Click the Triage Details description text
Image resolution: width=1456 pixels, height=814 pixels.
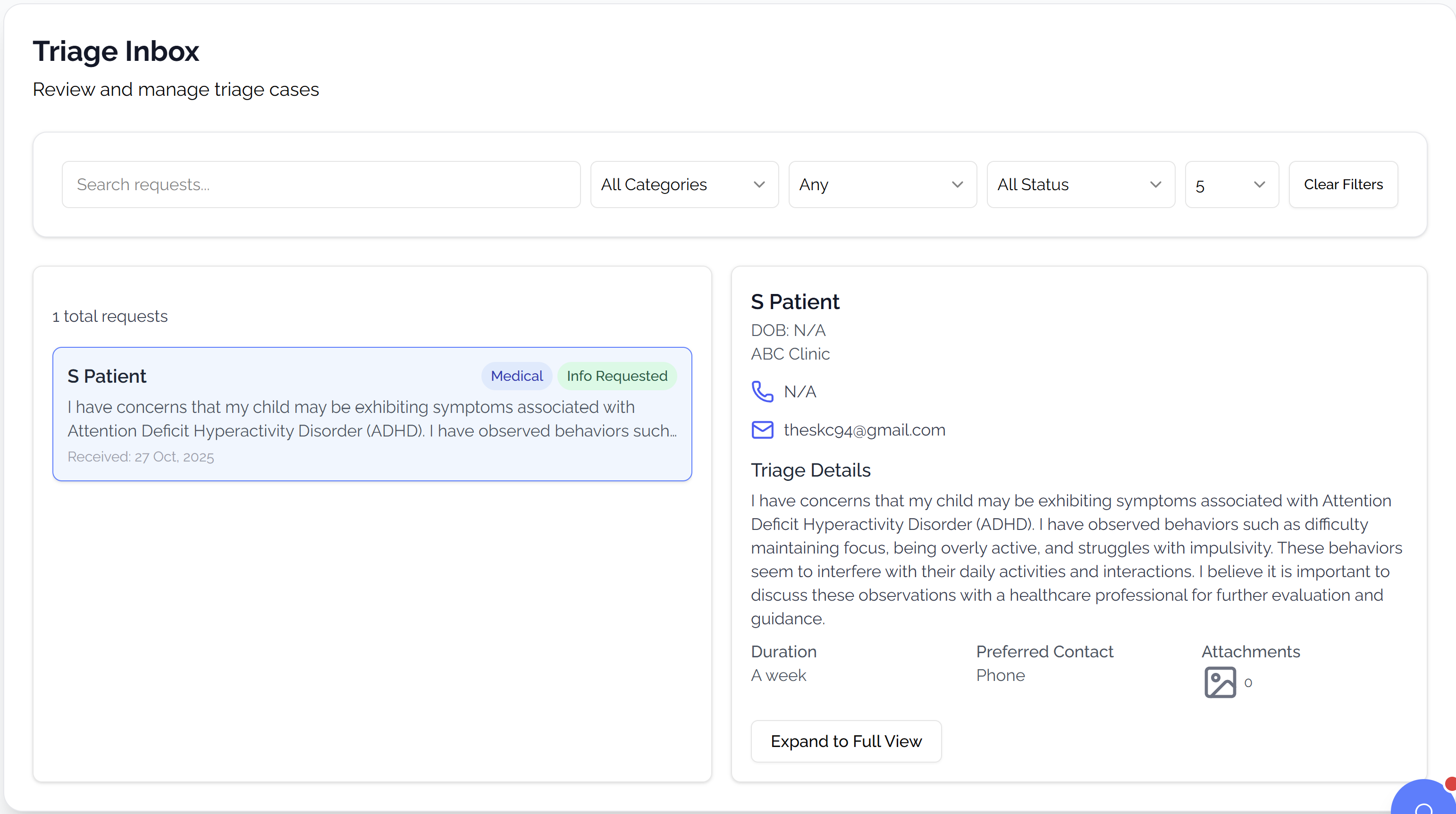[1076, 559]
